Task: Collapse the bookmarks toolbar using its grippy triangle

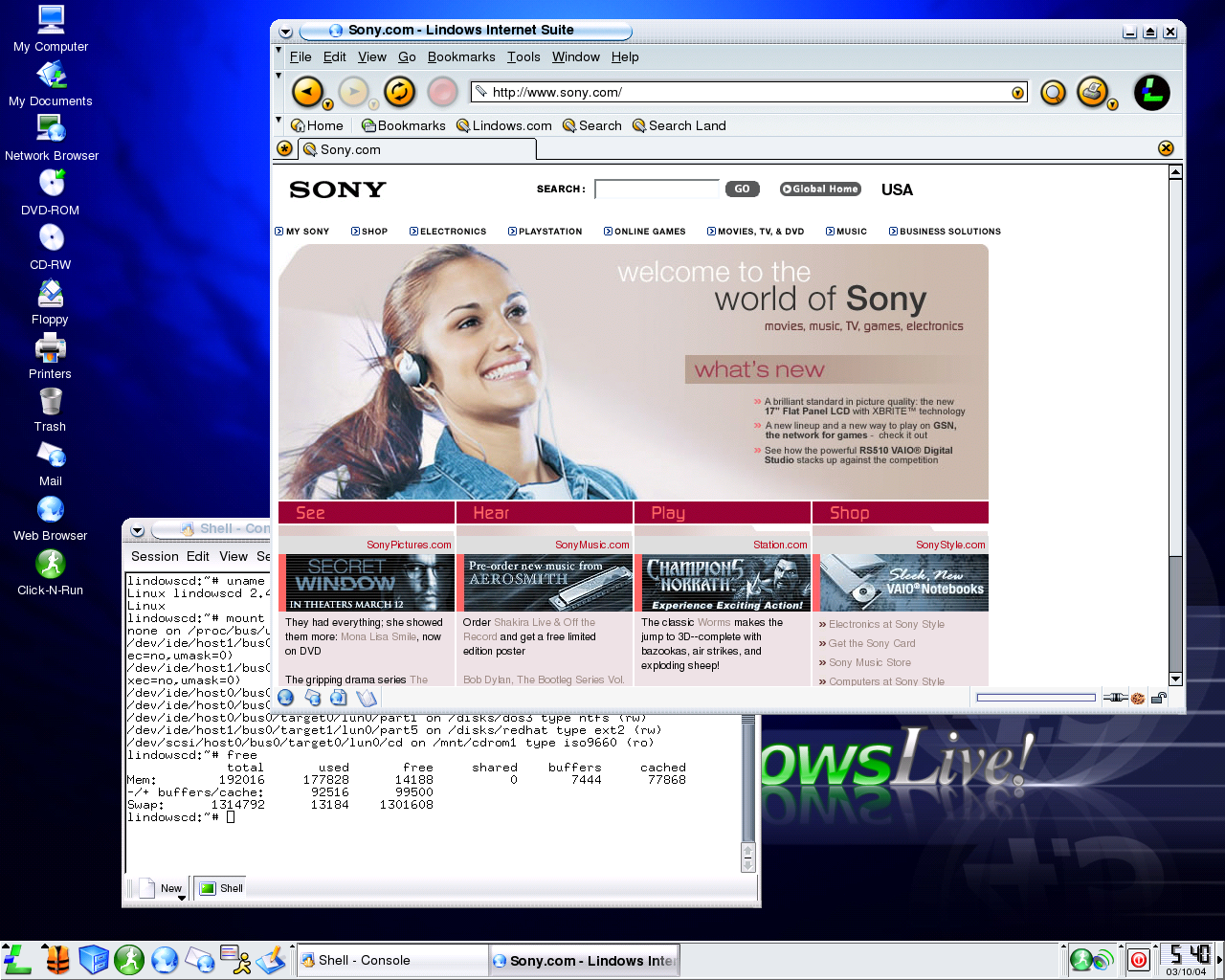Action: (278, 120)
